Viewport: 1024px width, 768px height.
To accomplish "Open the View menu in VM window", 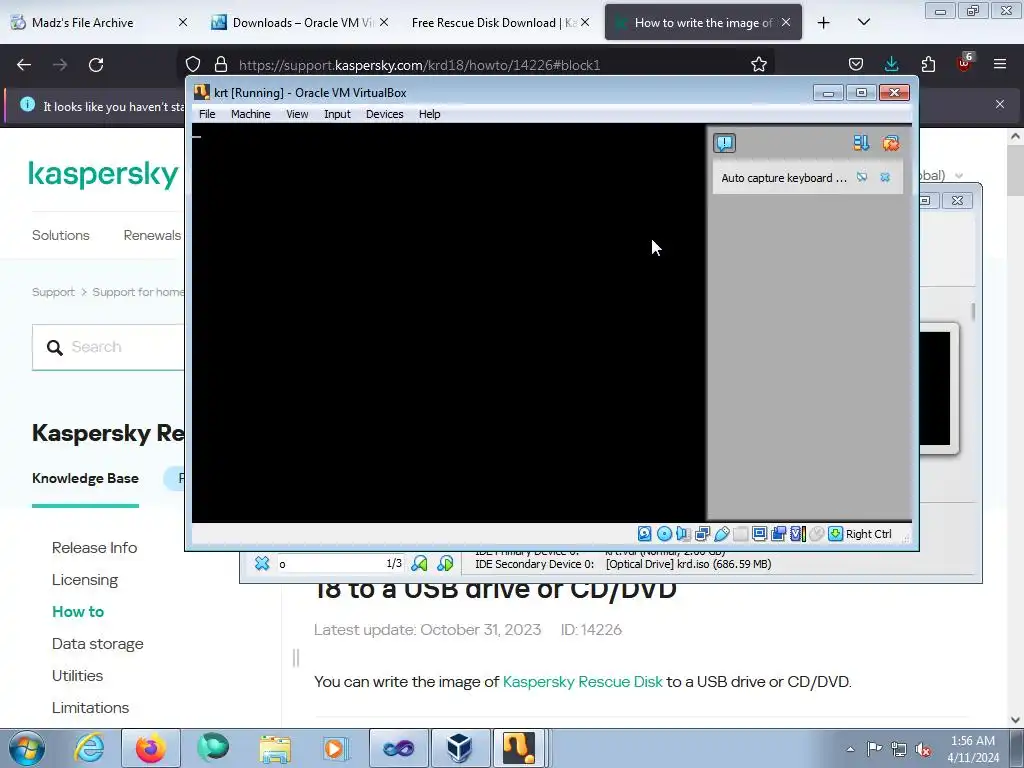I will [297, 114].
